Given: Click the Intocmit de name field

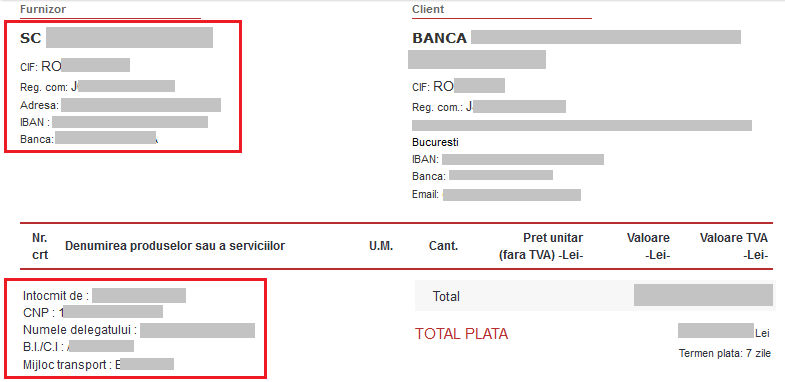Looking at the screenshot, I should [x=139, y=295].
